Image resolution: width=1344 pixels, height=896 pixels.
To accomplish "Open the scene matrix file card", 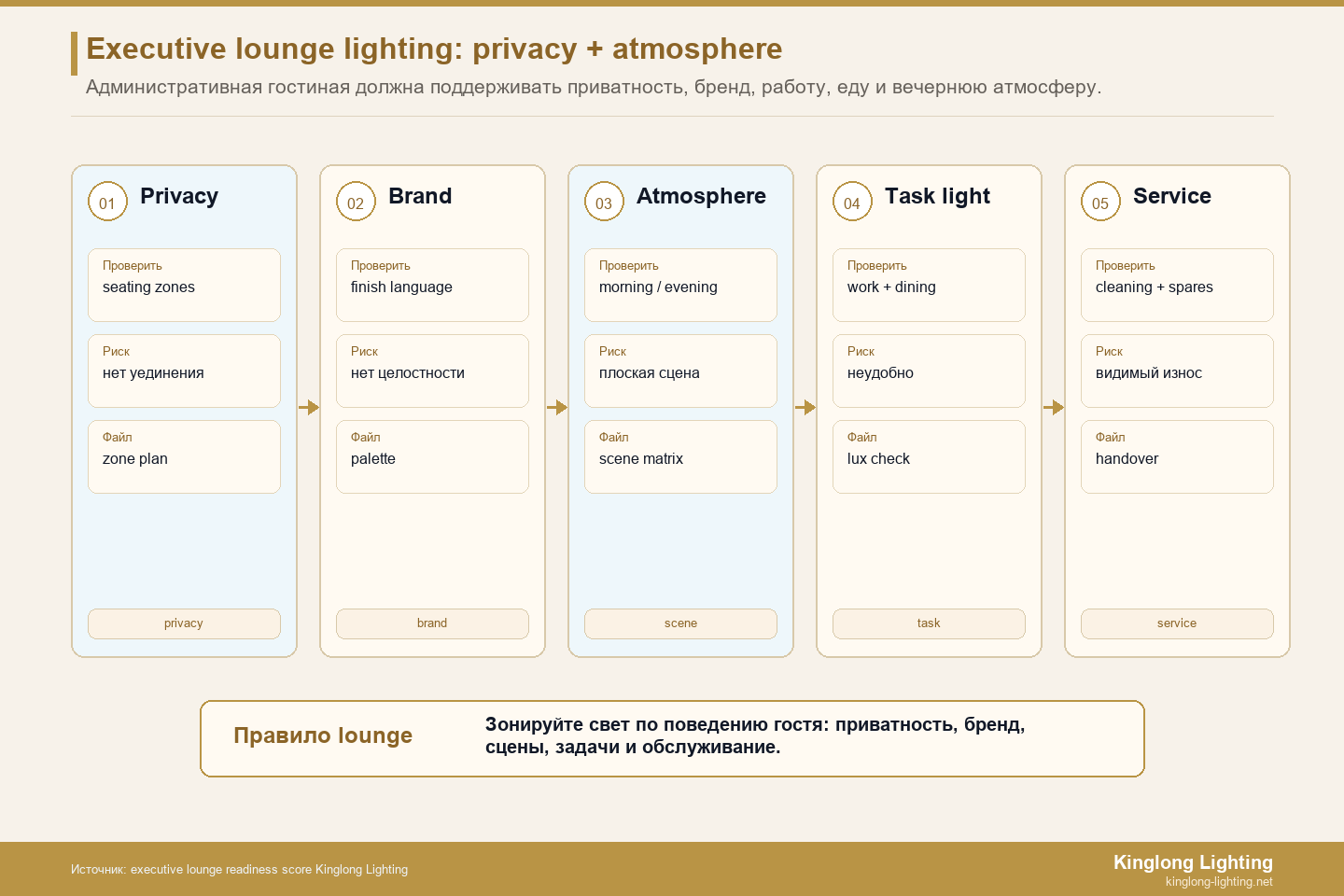I will [x=680, y=456].
